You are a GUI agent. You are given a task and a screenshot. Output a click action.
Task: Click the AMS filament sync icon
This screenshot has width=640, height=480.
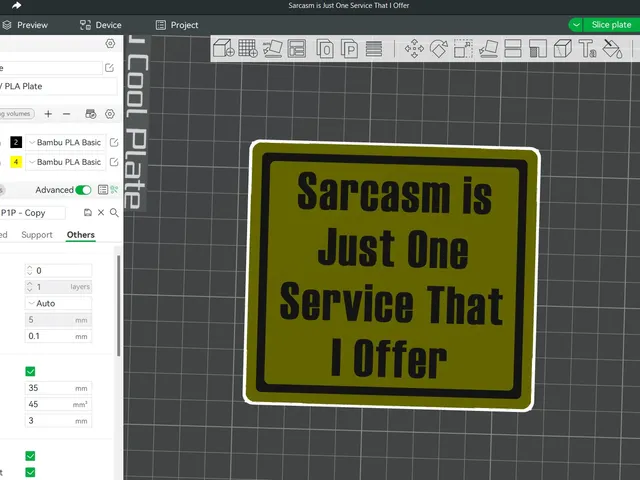pos(91,114)
